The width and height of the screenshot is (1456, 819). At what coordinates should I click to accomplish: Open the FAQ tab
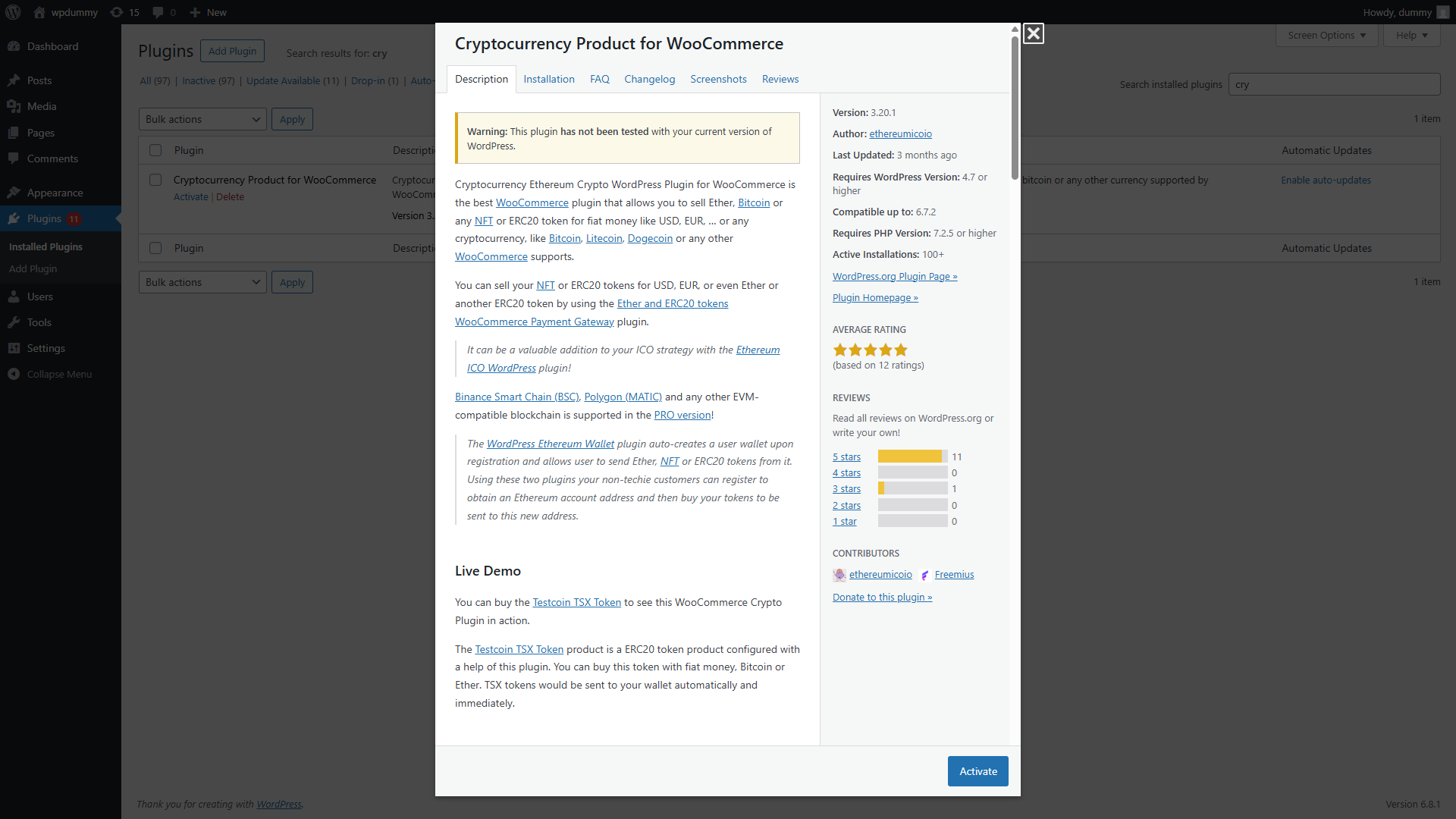click(x=600, y=79)
